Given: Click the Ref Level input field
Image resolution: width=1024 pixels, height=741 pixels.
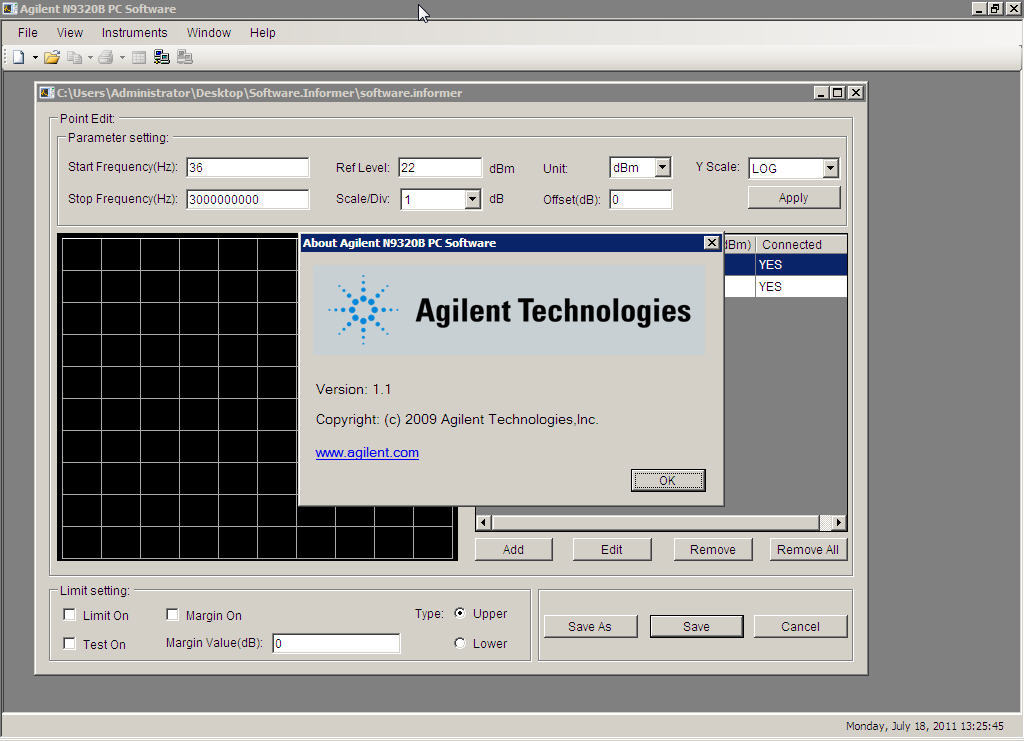Looking at the screenshot, I should tap(440, 167).
